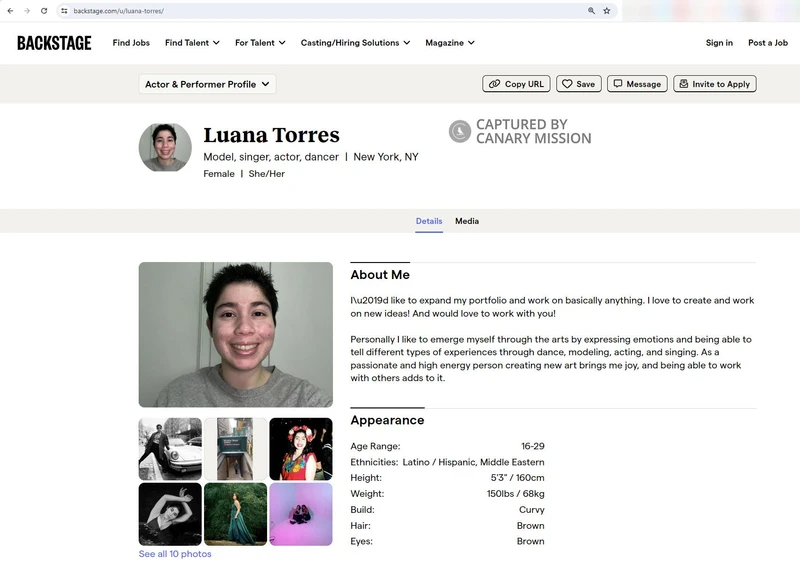The image size is (800, 574).
Task: Expand Casting/Hiring Solutions menu
Action: tap(355, 43)
